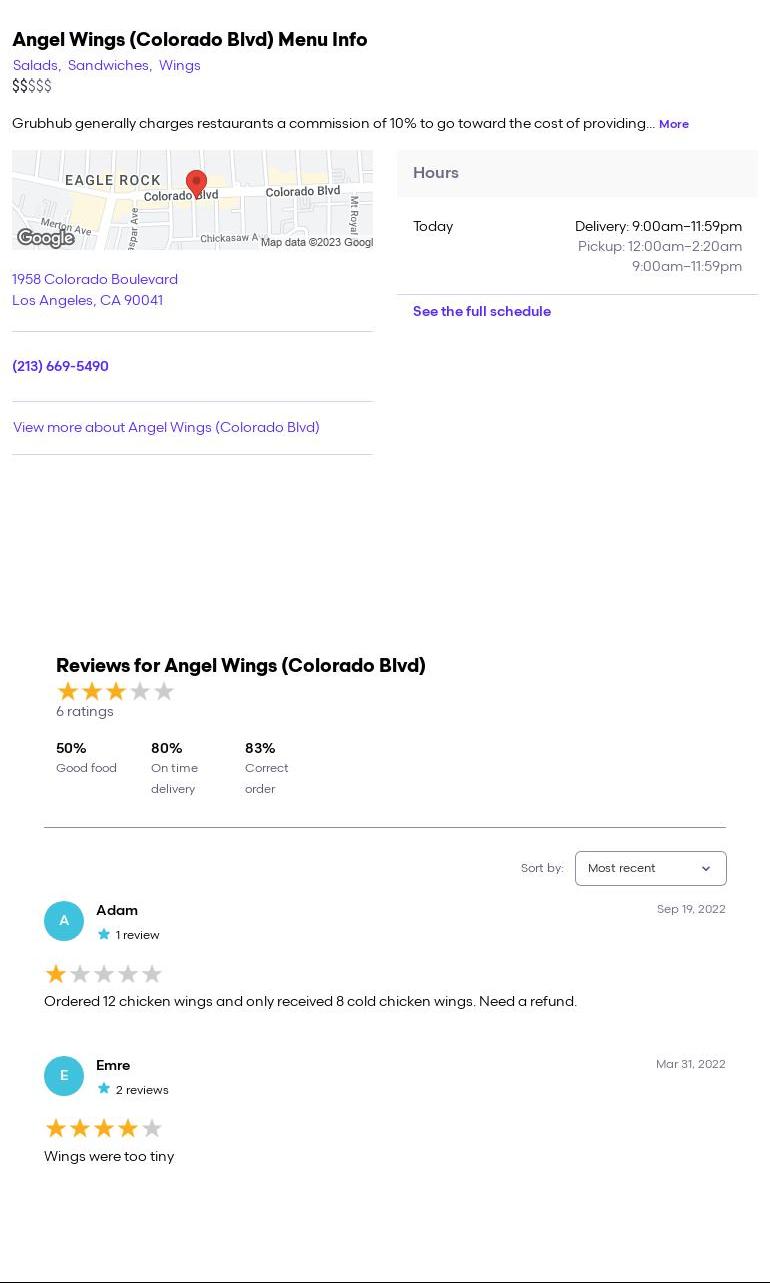Click star icon beside Emre's review count
The height and width of the screenshot is (1283, 770).
[x=104, y=1089]
